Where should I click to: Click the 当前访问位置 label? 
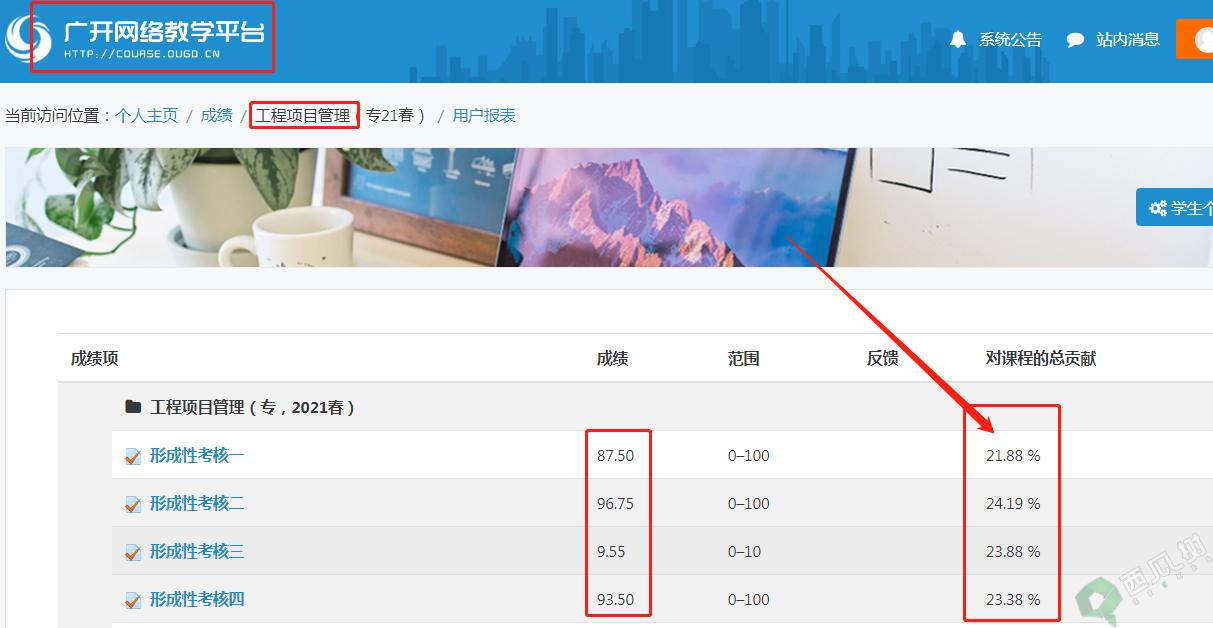57,115
